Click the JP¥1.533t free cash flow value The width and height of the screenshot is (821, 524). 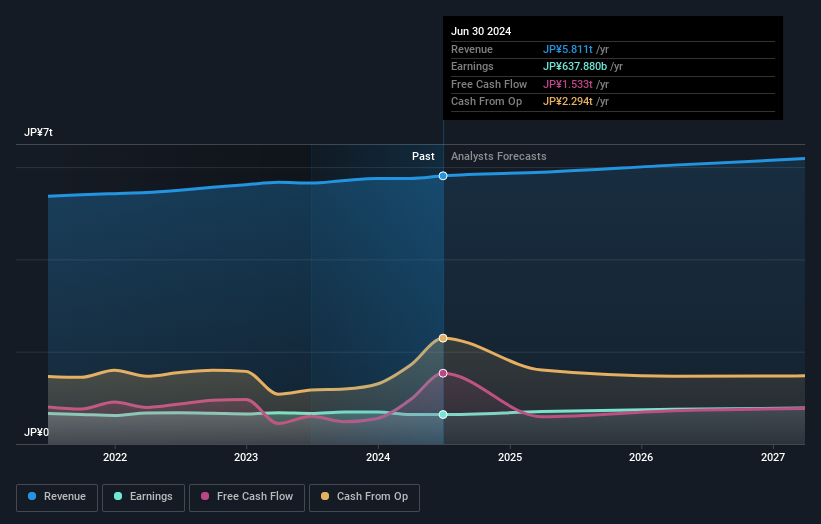pos(568,84)
